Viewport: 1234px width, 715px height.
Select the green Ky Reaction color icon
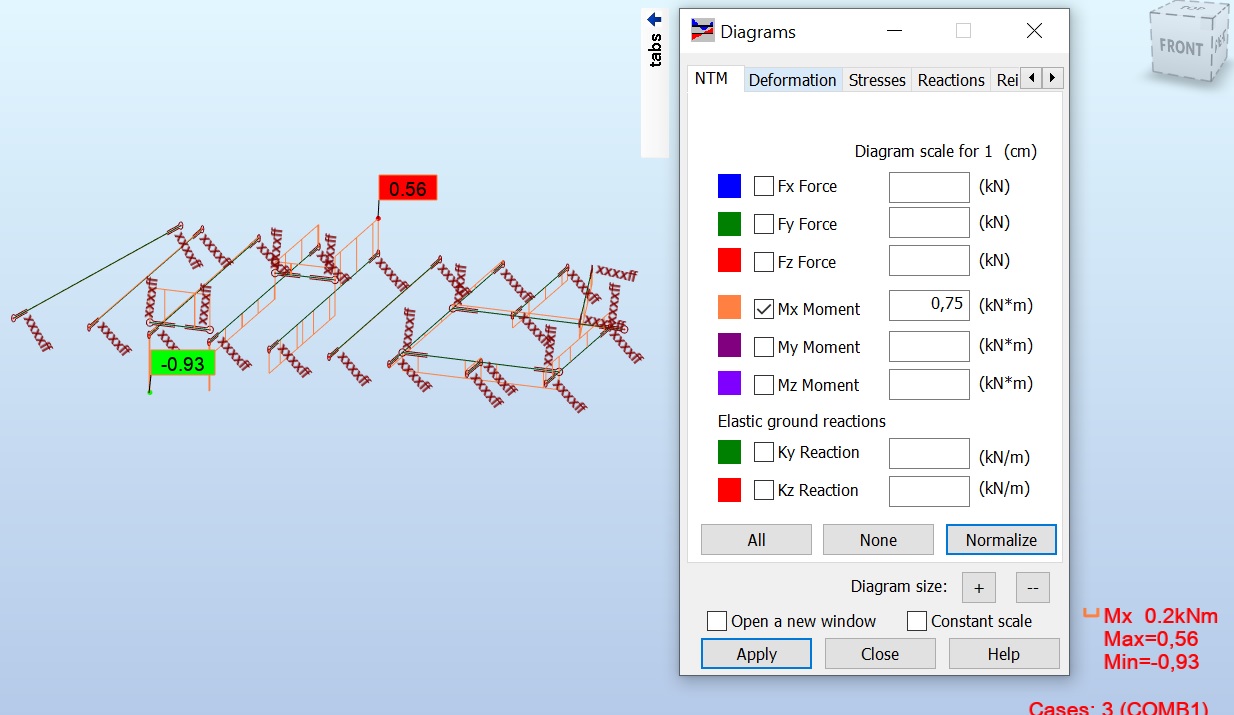pos(729,453)
